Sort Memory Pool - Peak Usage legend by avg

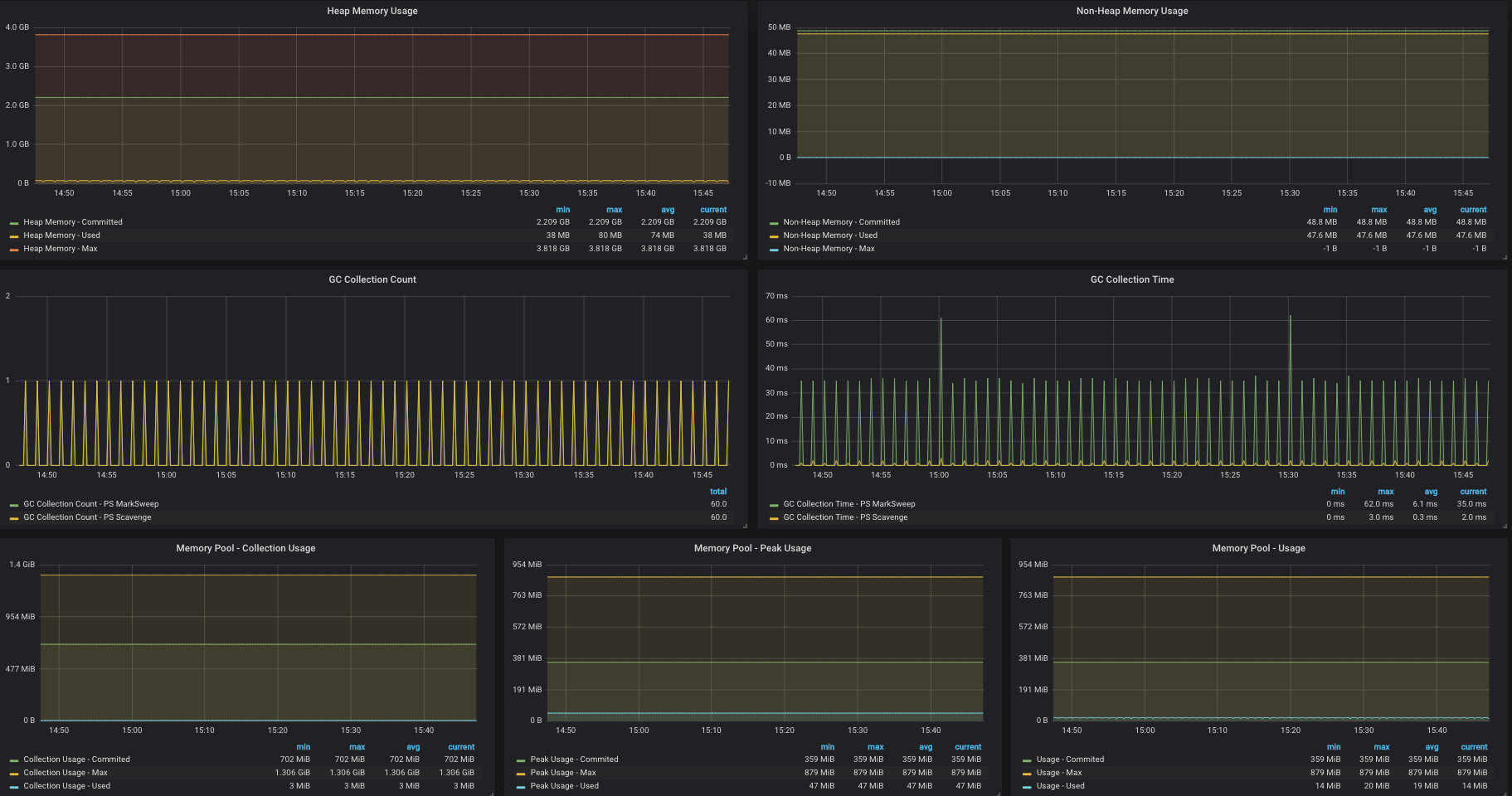[926, 747]
